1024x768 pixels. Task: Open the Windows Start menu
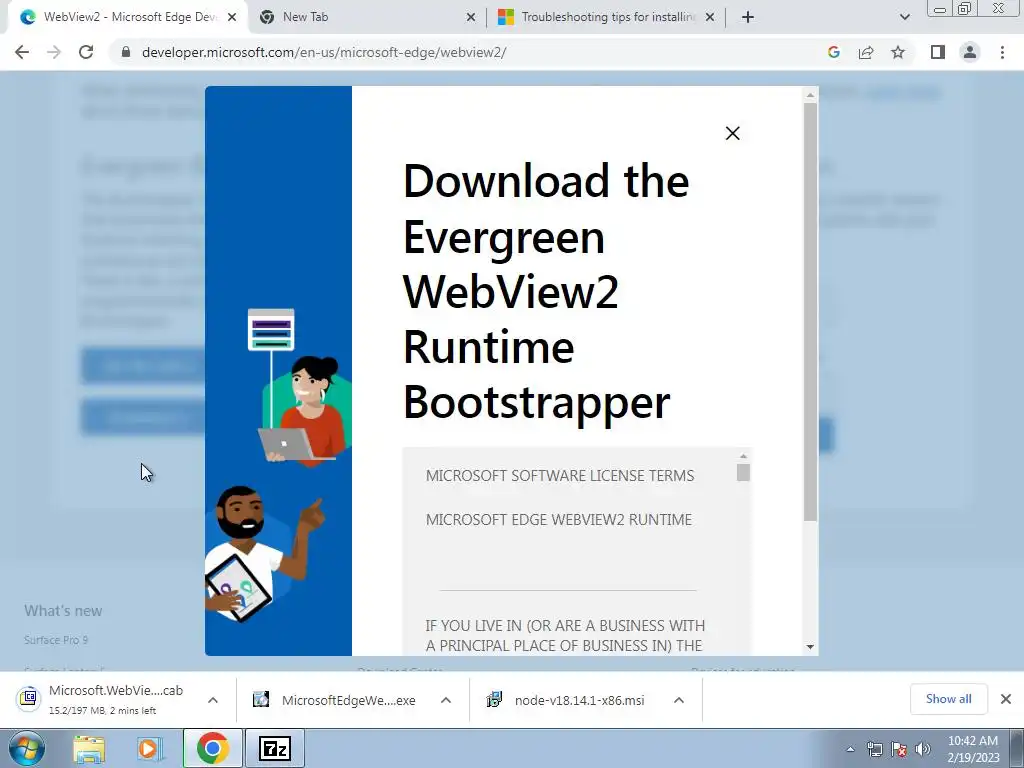pyautogui.click(x=27, y=748)
